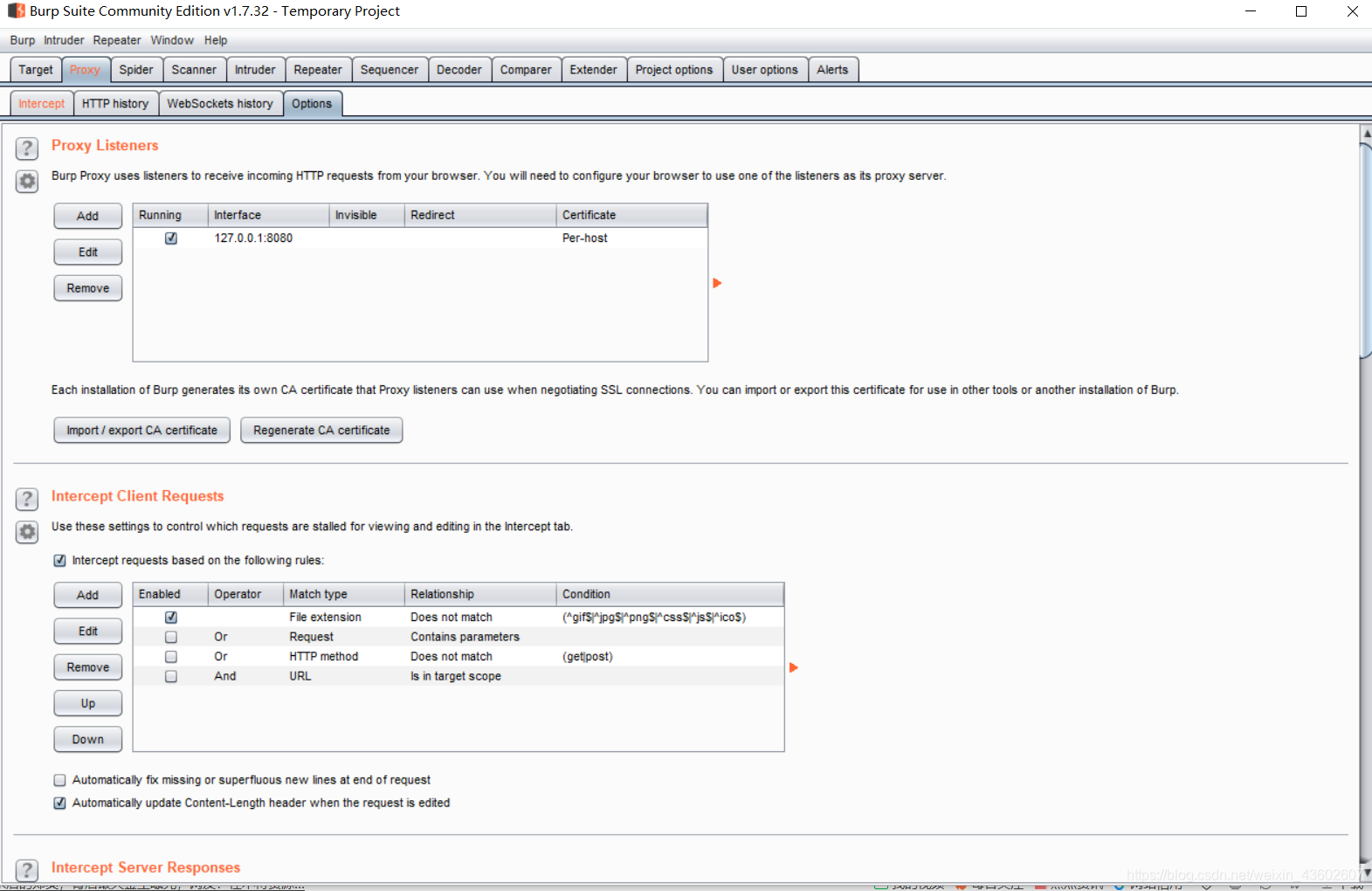1372x891 pixels.
Task: Click Add button for intercept rules
Action: coord(88,595)
